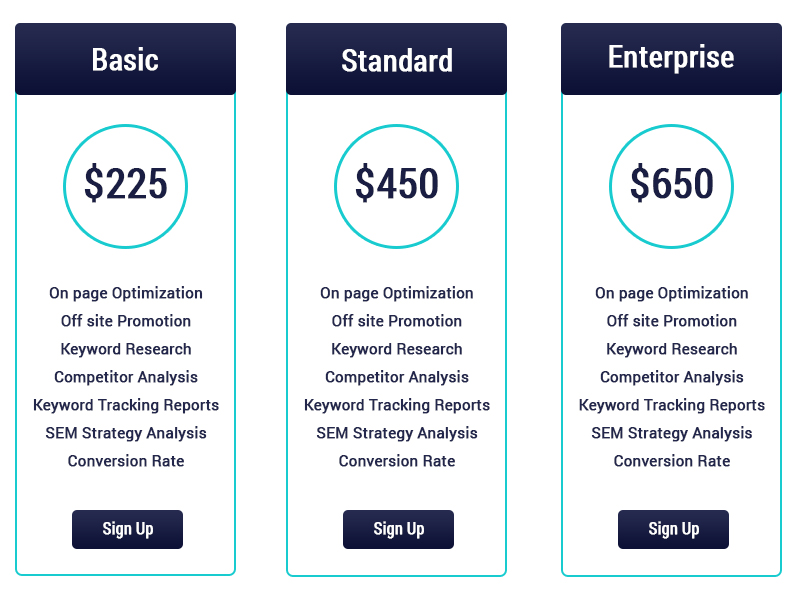Click the $650 price circle
Viewport: 797px width, 594px height.
click(671, 186)
